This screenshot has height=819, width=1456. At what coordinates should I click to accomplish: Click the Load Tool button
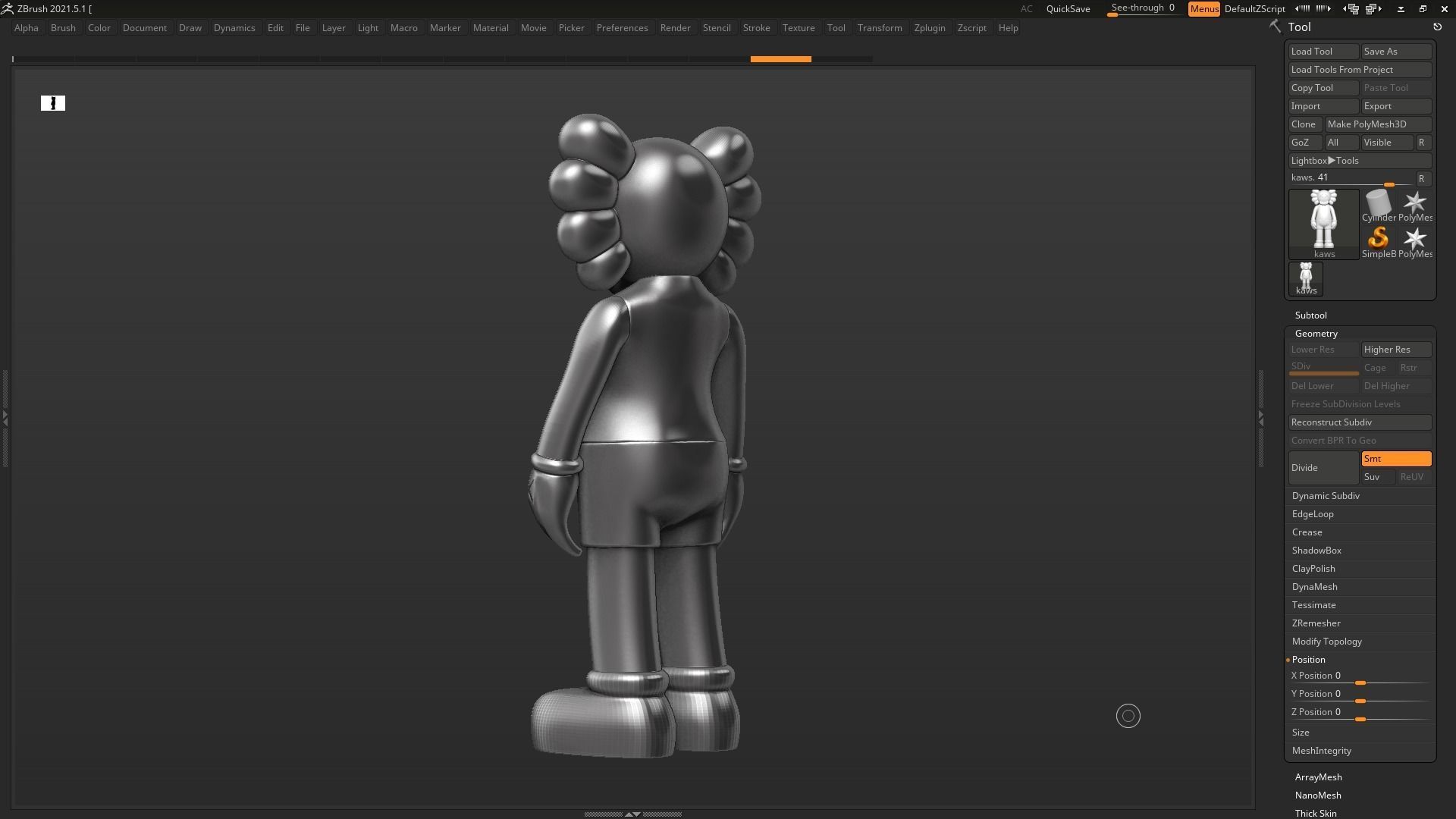(x=1323, y=52)
